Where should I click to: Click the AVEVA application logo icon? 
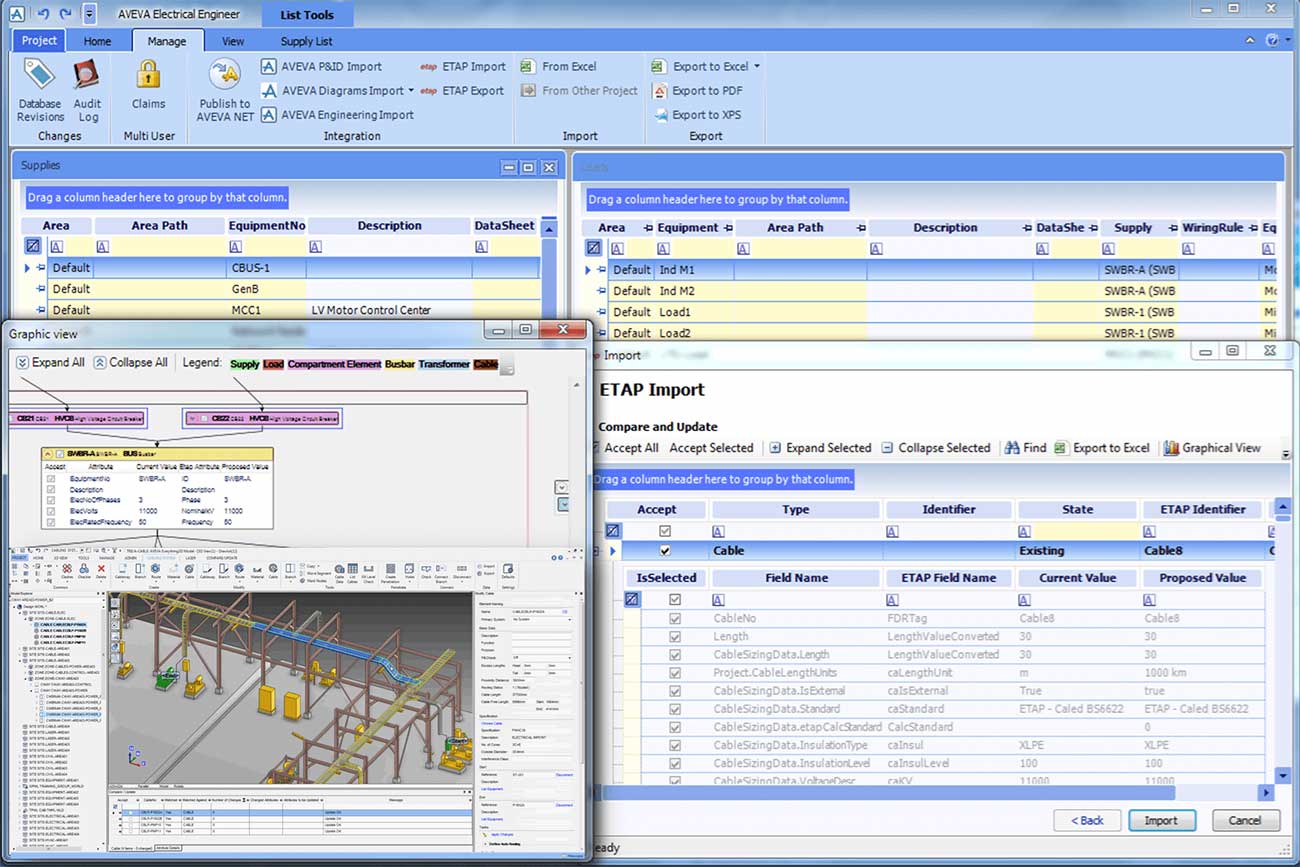coord(15,14)
